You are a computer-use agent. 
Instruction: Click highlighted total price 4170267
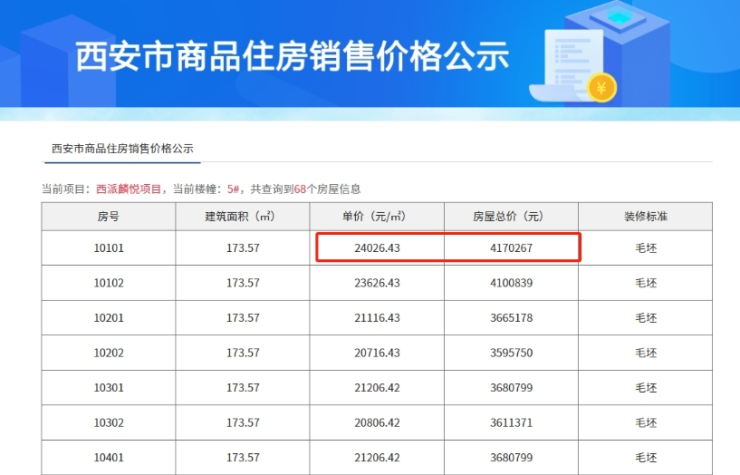pos(513,247)
